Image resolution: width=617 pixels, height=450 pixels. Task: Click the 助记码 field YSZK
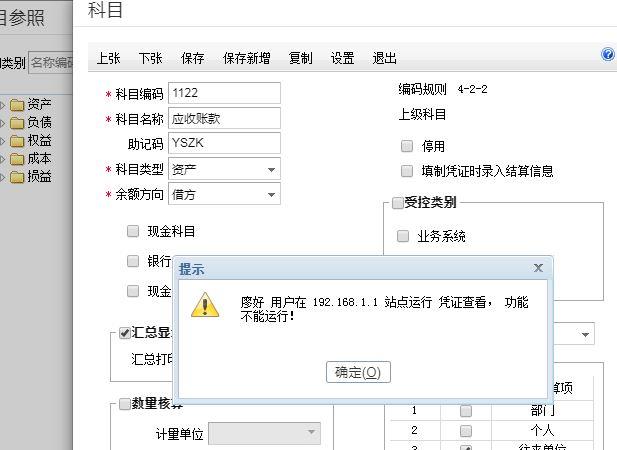click(x=224, y=143)
